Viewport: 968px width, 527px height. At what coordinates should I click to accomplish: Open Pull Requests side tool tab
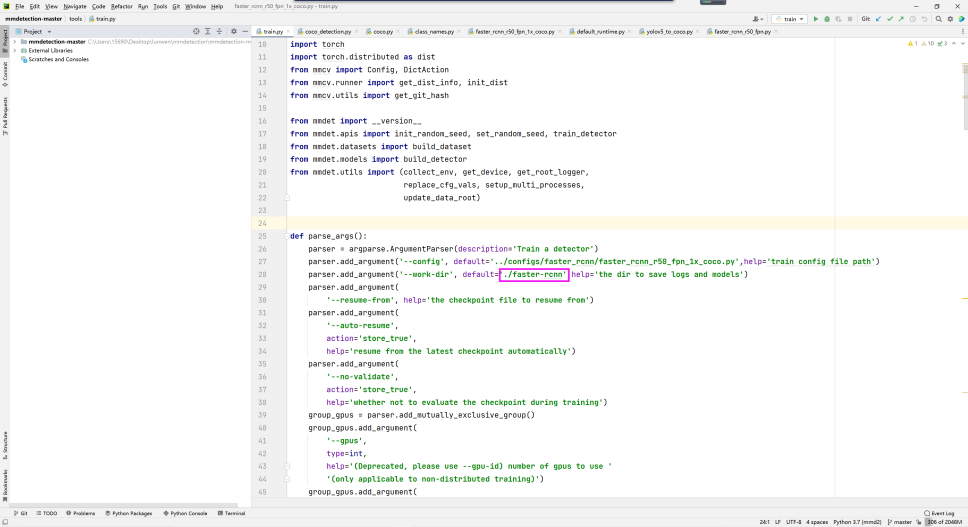click(x=5, y=116)
